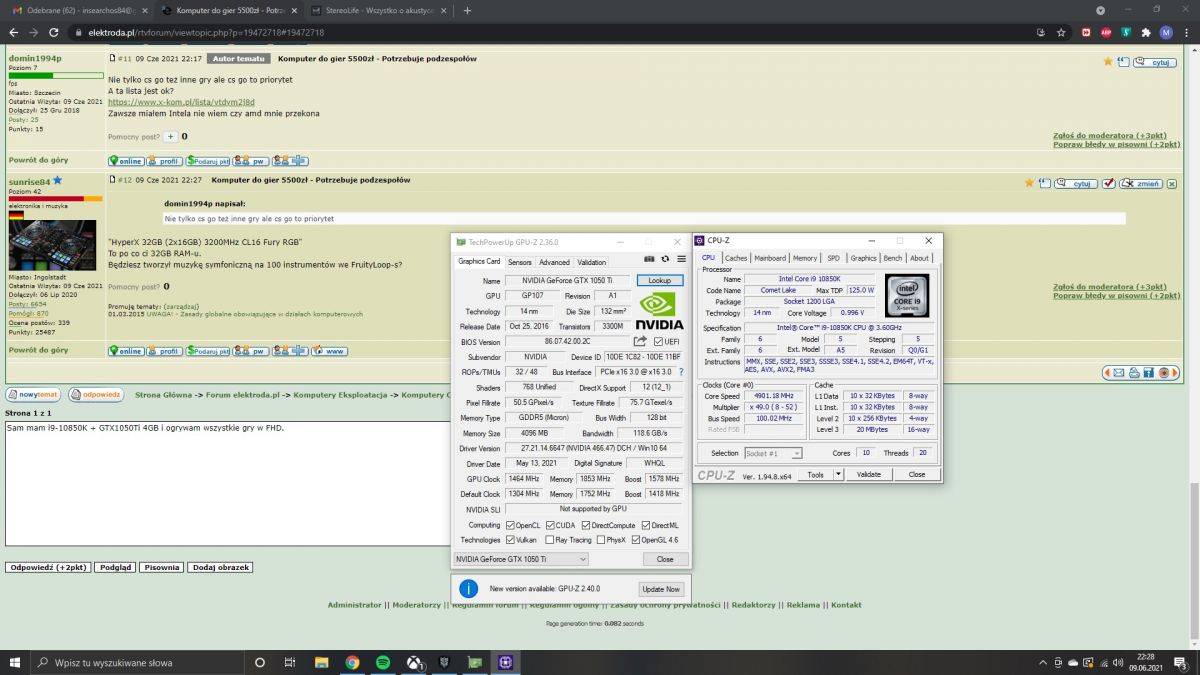Switch to the Bench tab in CPU-Z
Viewport: 1200px width, 675px height.
[x=892, y=258]
